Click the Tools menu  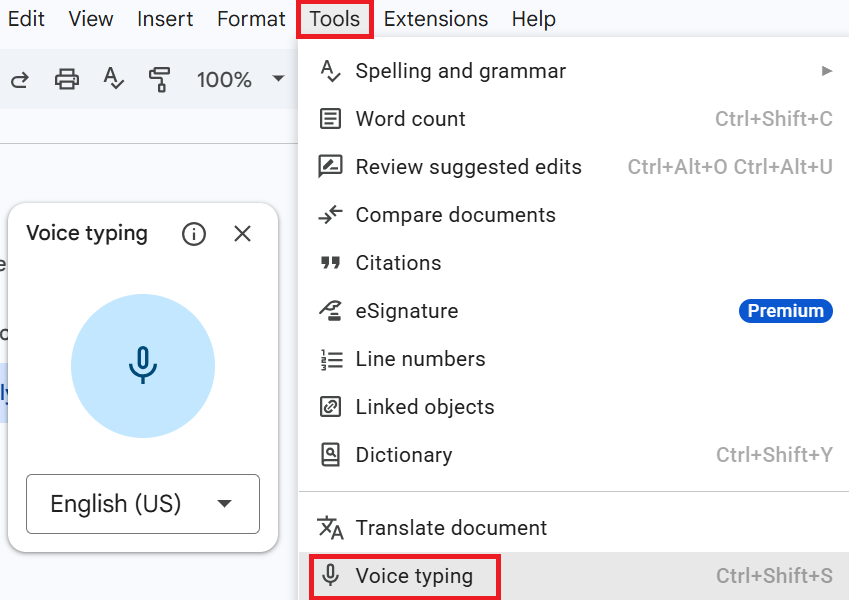click(x=335, y=19)
